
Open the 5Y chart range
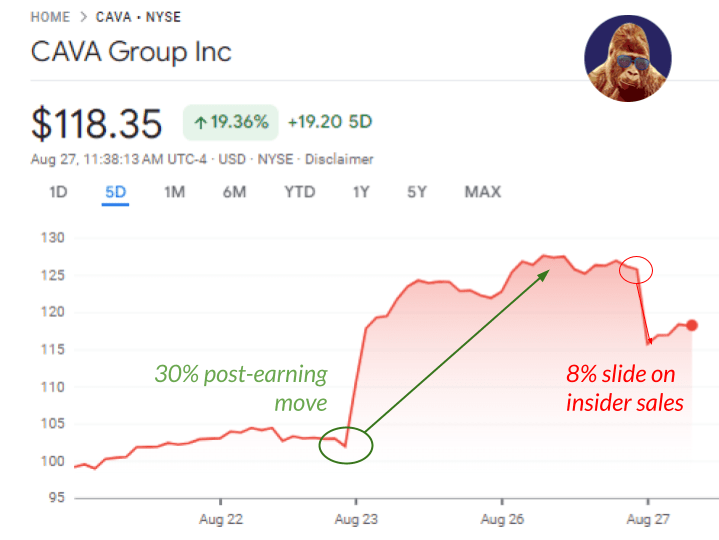tap(417, 192)
